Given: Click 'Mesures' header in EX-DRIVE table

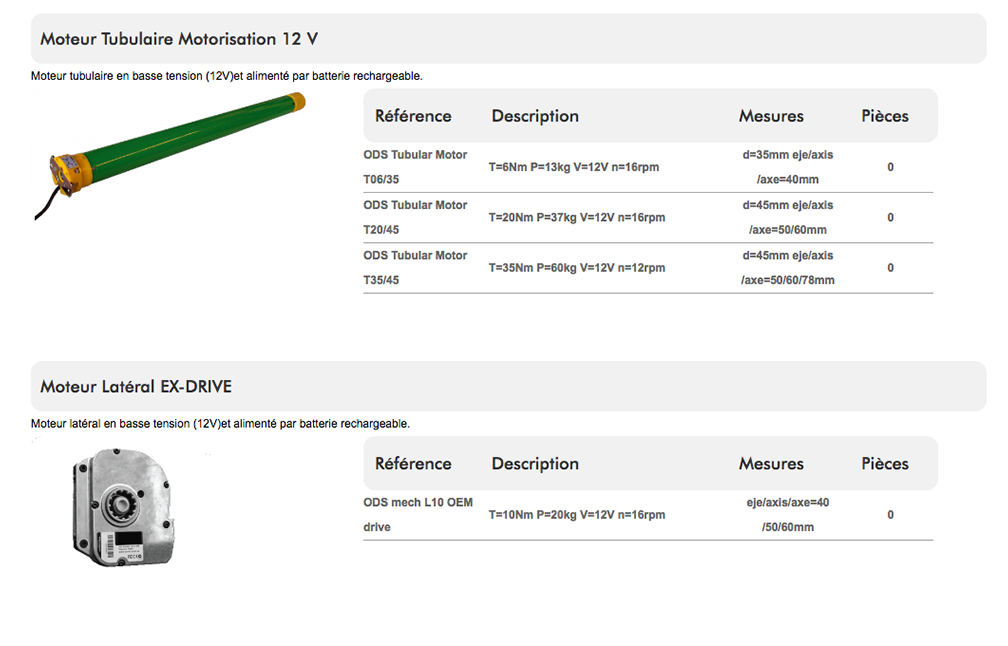Looking at the screenshot, I should [771, 463].
